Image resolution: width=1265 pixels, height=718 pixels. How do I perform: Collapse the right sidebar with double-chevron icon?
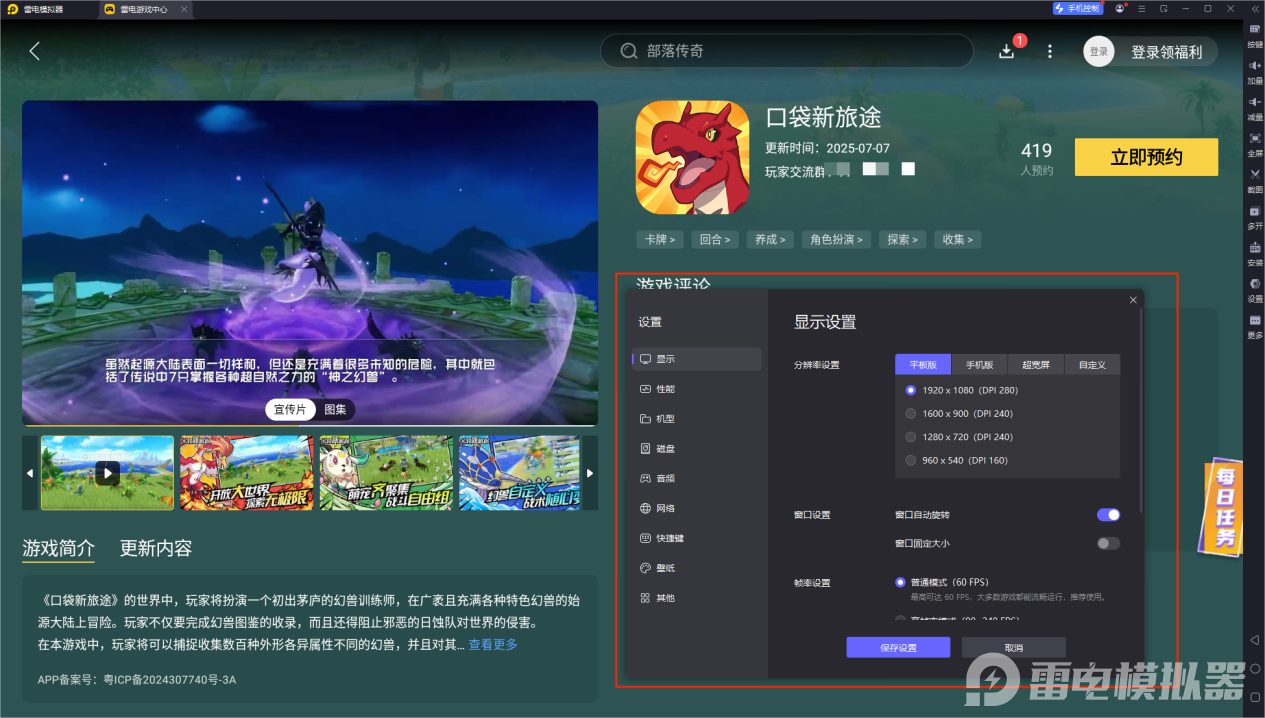1253,8
